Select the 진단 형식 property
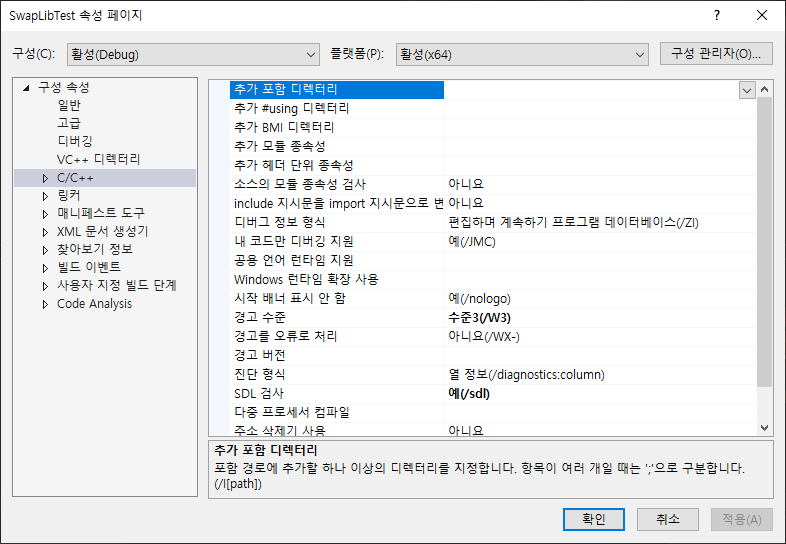Screen dimensions: 786x544 (x=337, y=375)
